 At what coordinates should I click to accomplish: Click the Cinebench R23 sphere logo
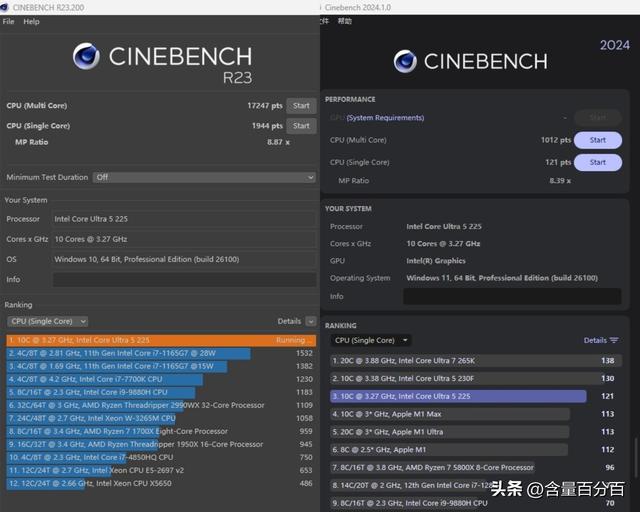pos(86,56)
